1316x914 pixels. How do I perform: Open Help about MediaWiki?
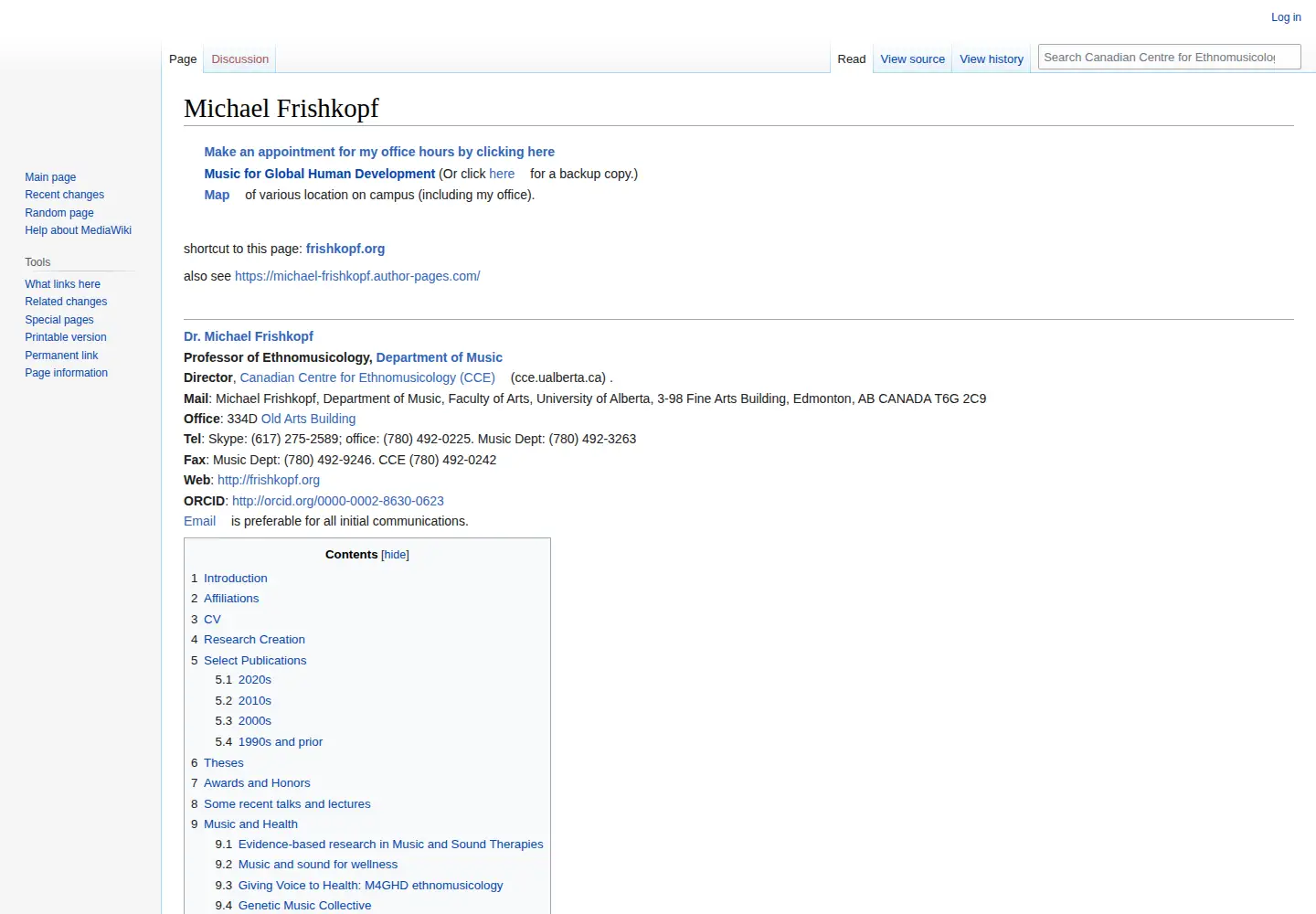[x=78, y=230]
